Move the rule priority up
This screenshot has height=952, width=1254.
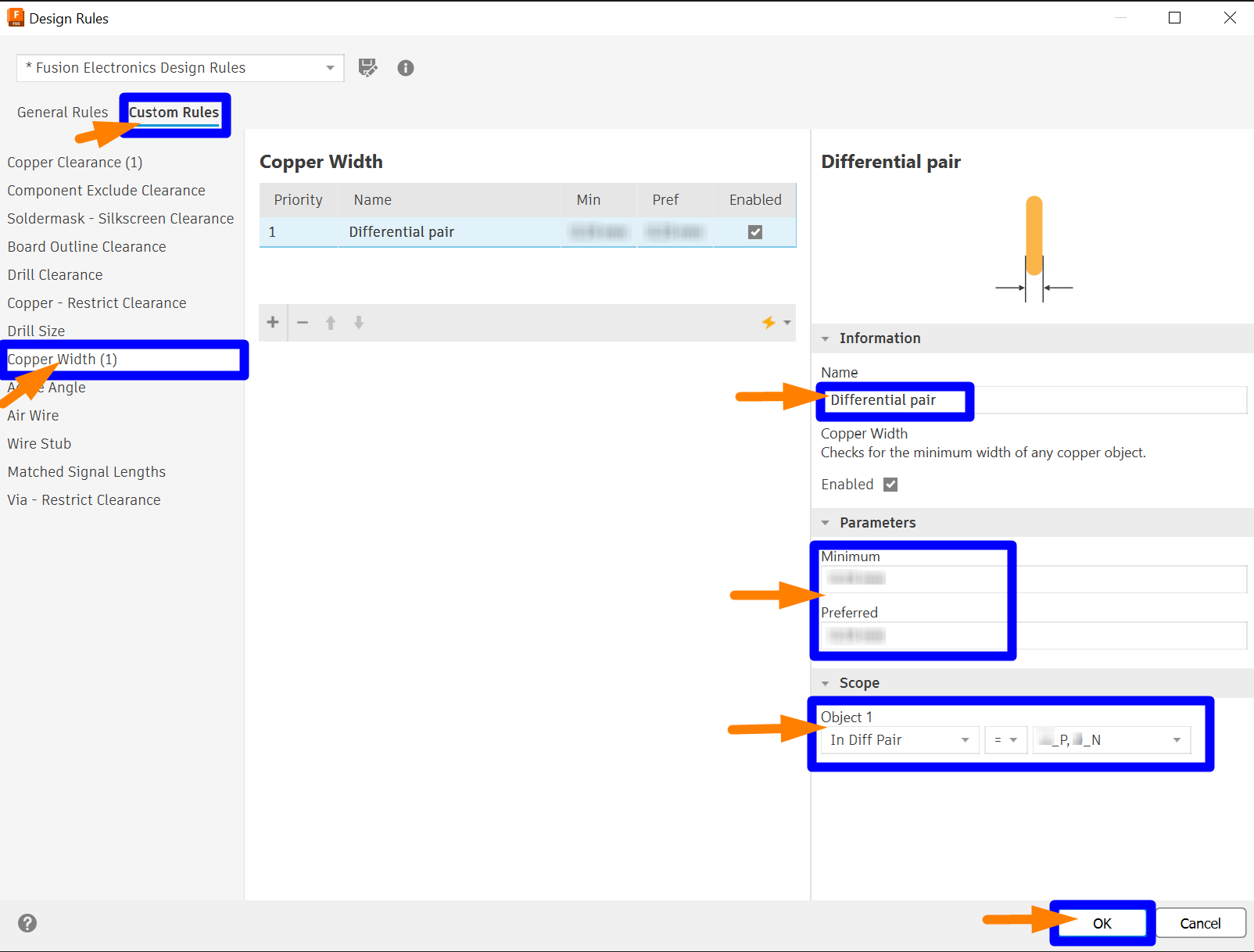coord(331,322)
